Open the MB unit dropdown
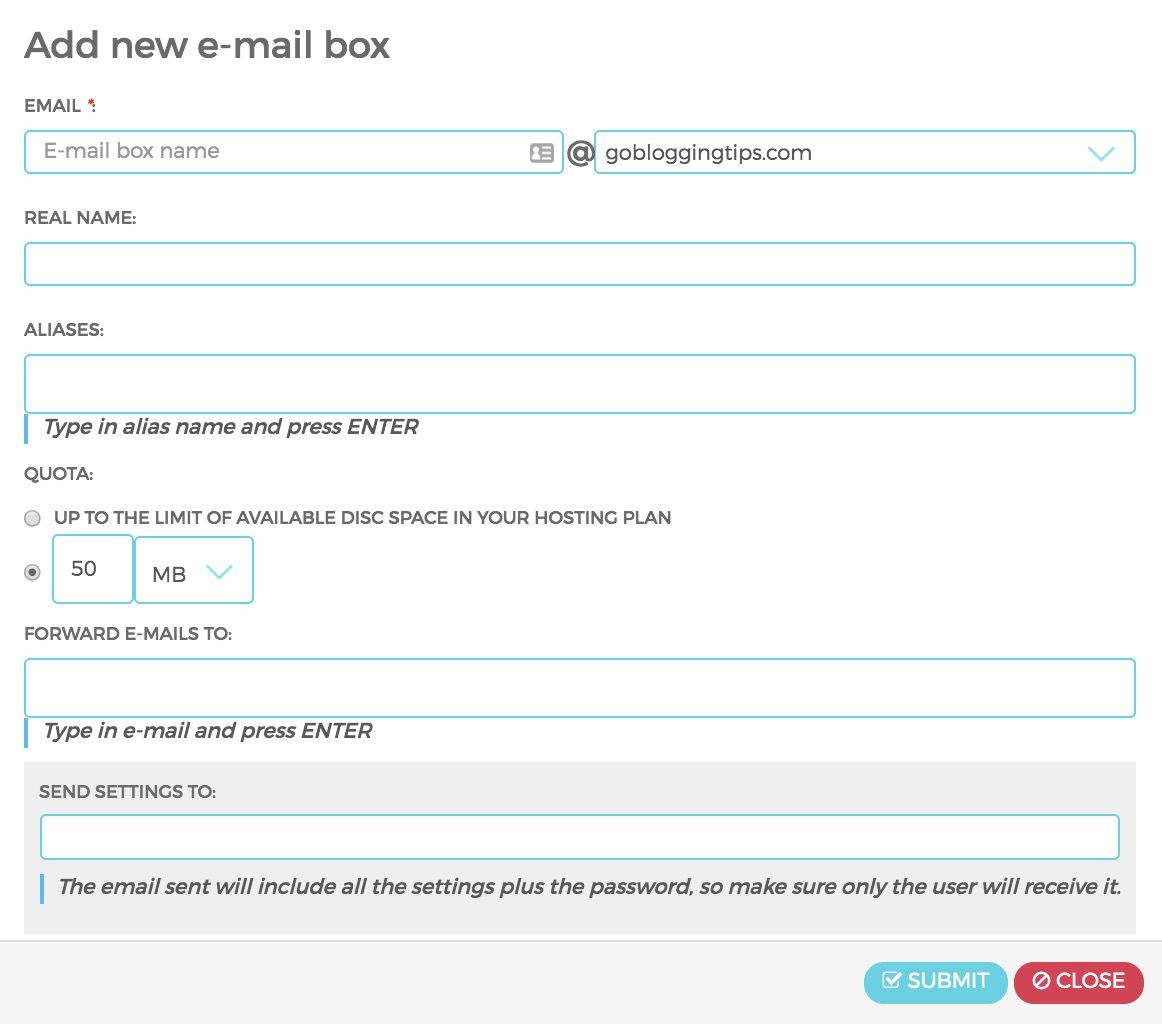 (x=194, y=570)
